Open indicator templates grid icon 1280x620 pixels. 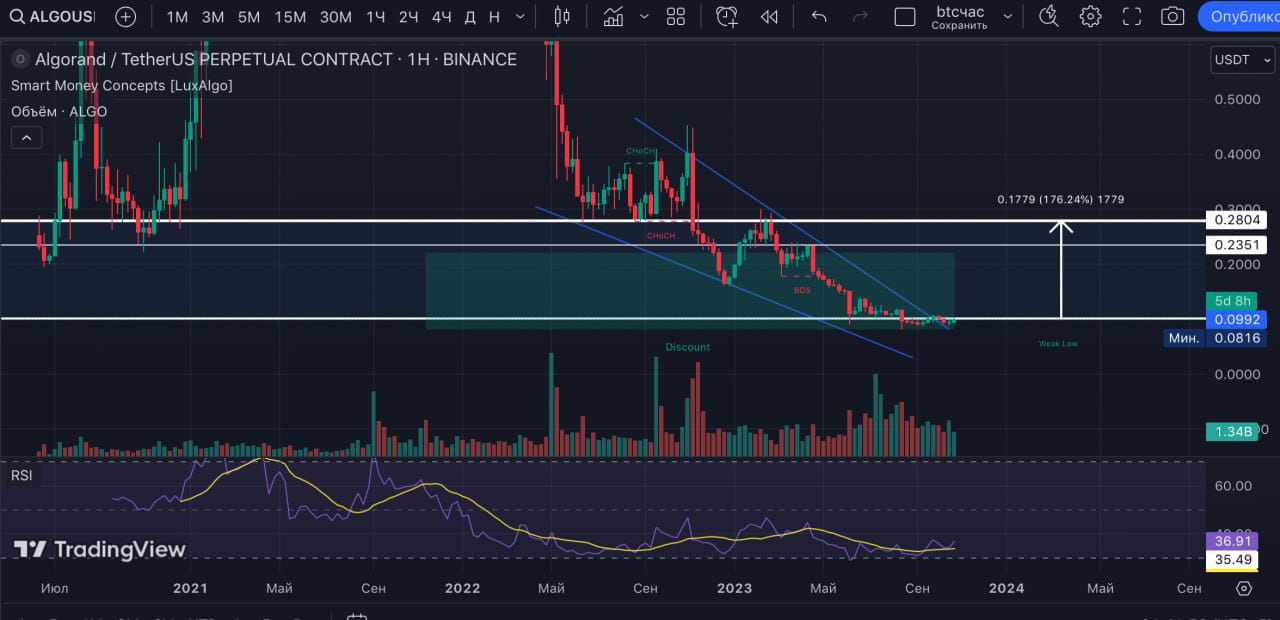click(x=676, y=17)
